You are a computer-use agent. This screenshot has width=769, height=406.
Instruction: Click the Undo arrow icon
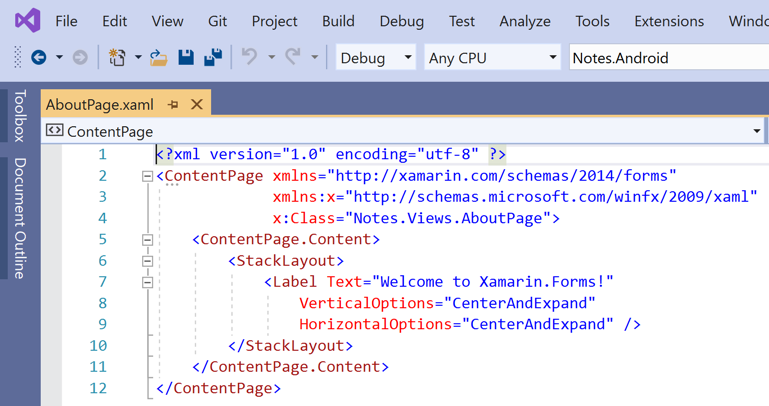[x=250, y=58]
